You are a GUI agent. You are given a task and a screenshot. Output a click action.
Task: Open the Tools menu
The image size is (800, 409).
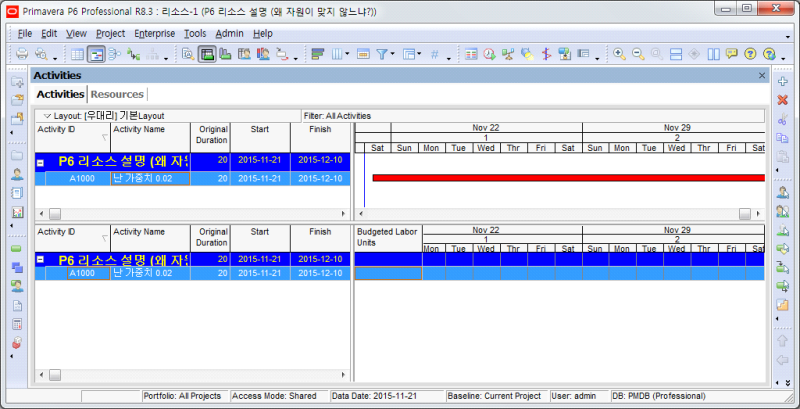[195, 34]
